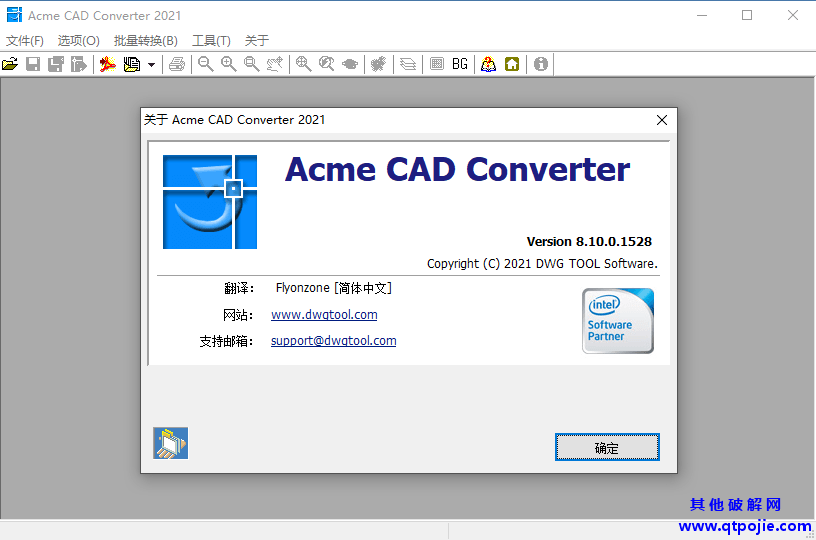Expand the dropdown arrow beside batch convert

151,65
